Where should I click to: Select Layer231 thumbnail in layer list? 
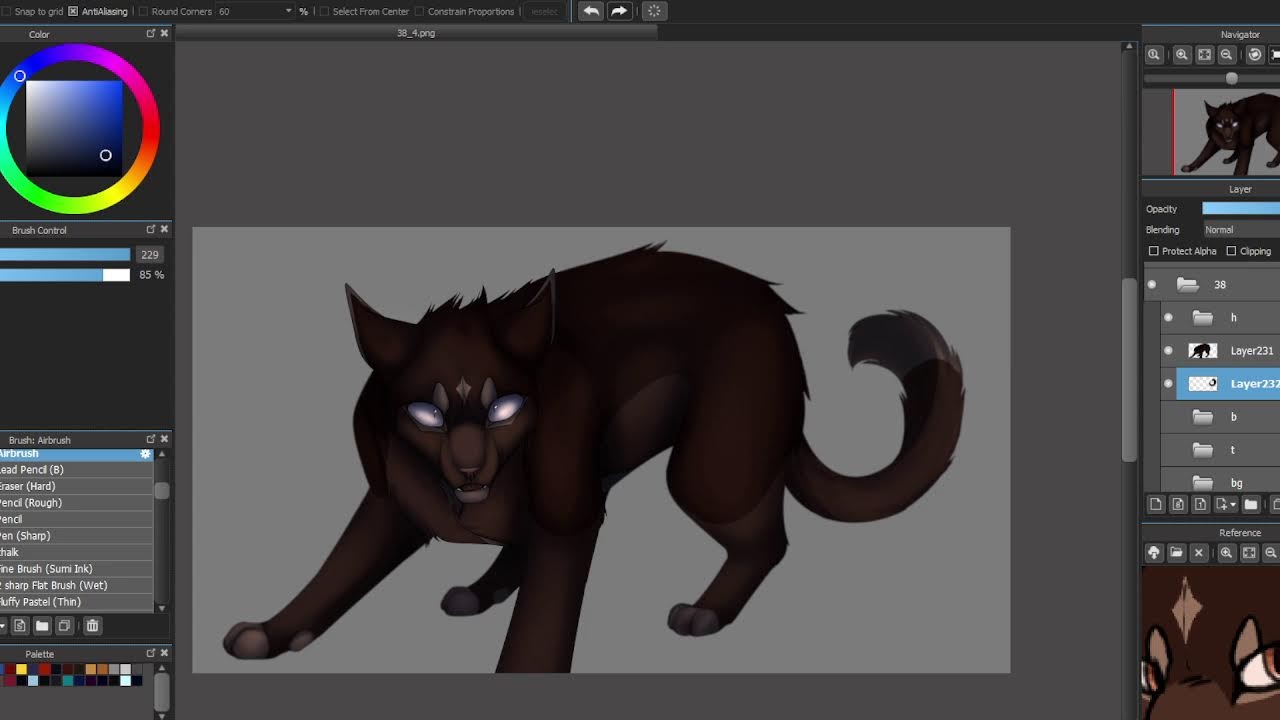[x=1202, y=351]
